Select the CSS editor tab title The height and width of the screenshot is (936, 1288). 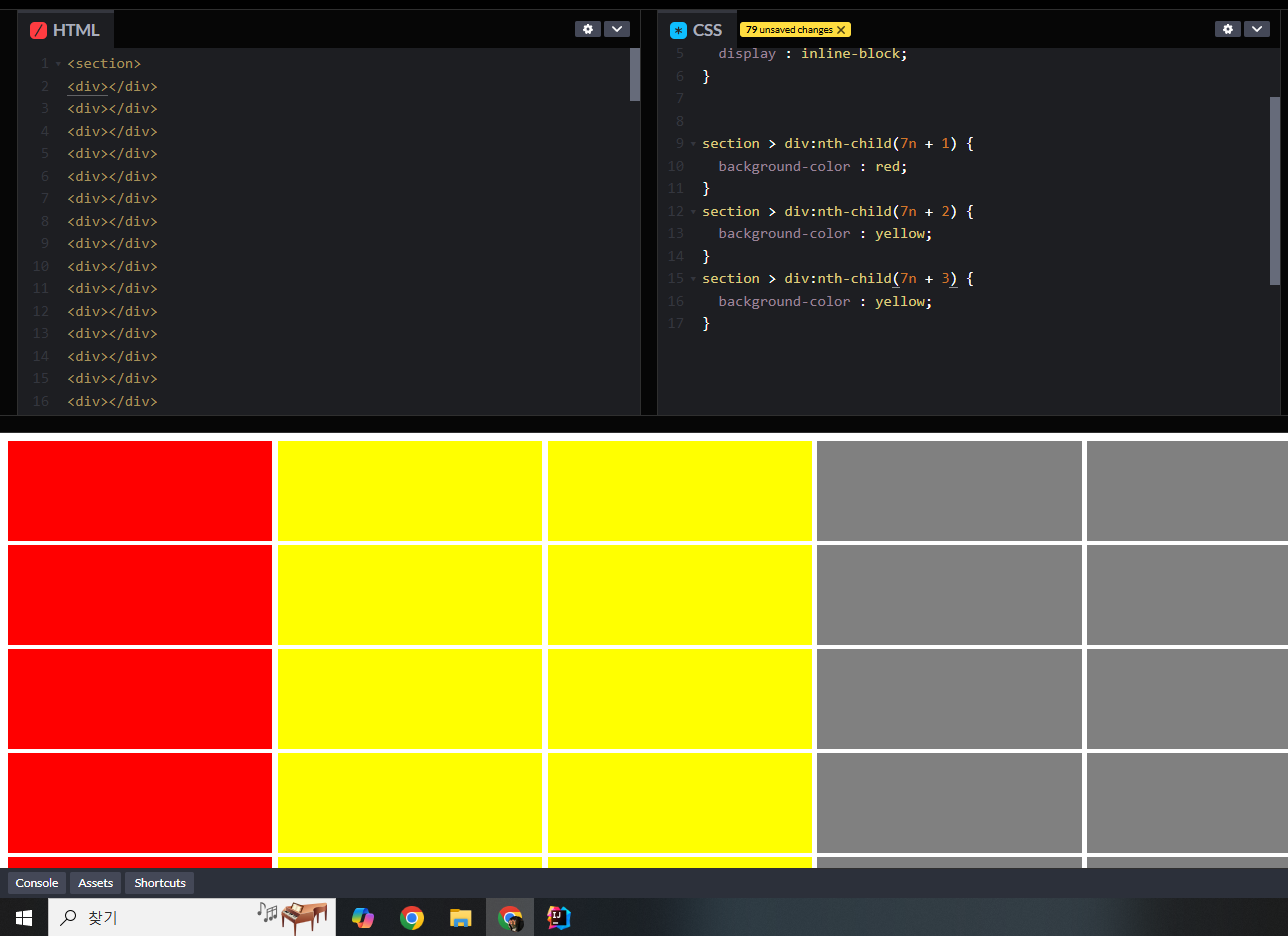click(707, 30)
